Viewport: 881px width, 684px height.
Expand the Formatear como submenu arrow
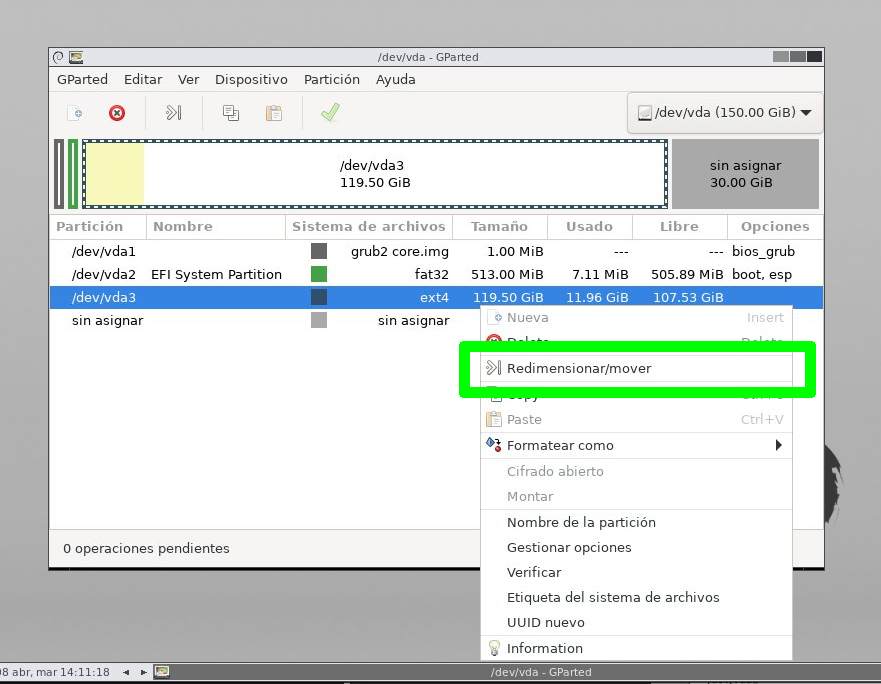778,445
